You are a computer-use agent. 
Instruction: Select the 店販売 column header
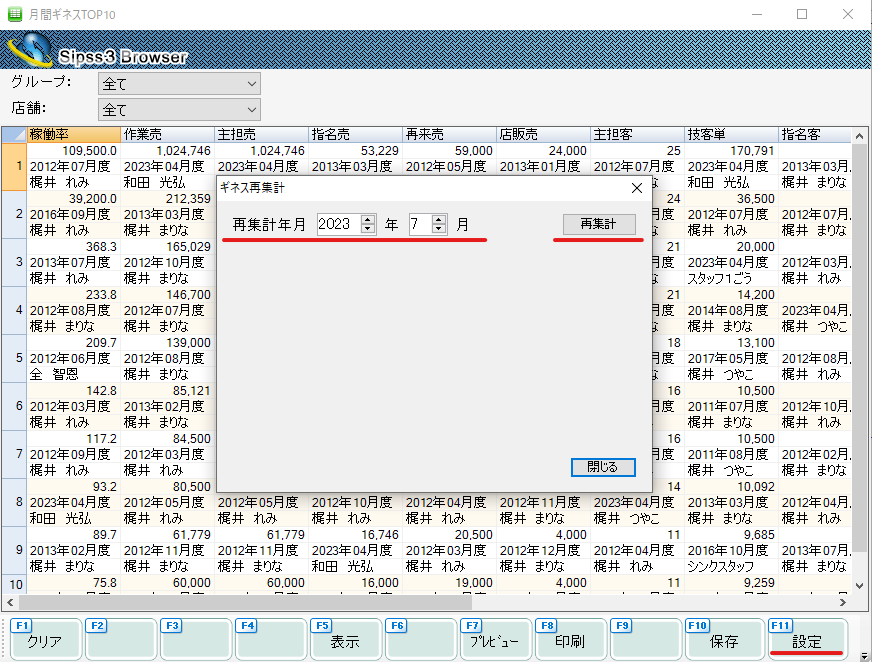point(543,135)
